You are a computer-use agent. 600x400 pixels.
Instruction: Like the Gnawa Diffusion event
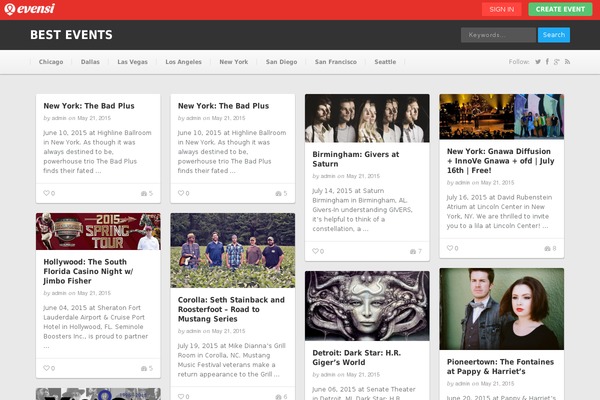[x=453, y=248]
